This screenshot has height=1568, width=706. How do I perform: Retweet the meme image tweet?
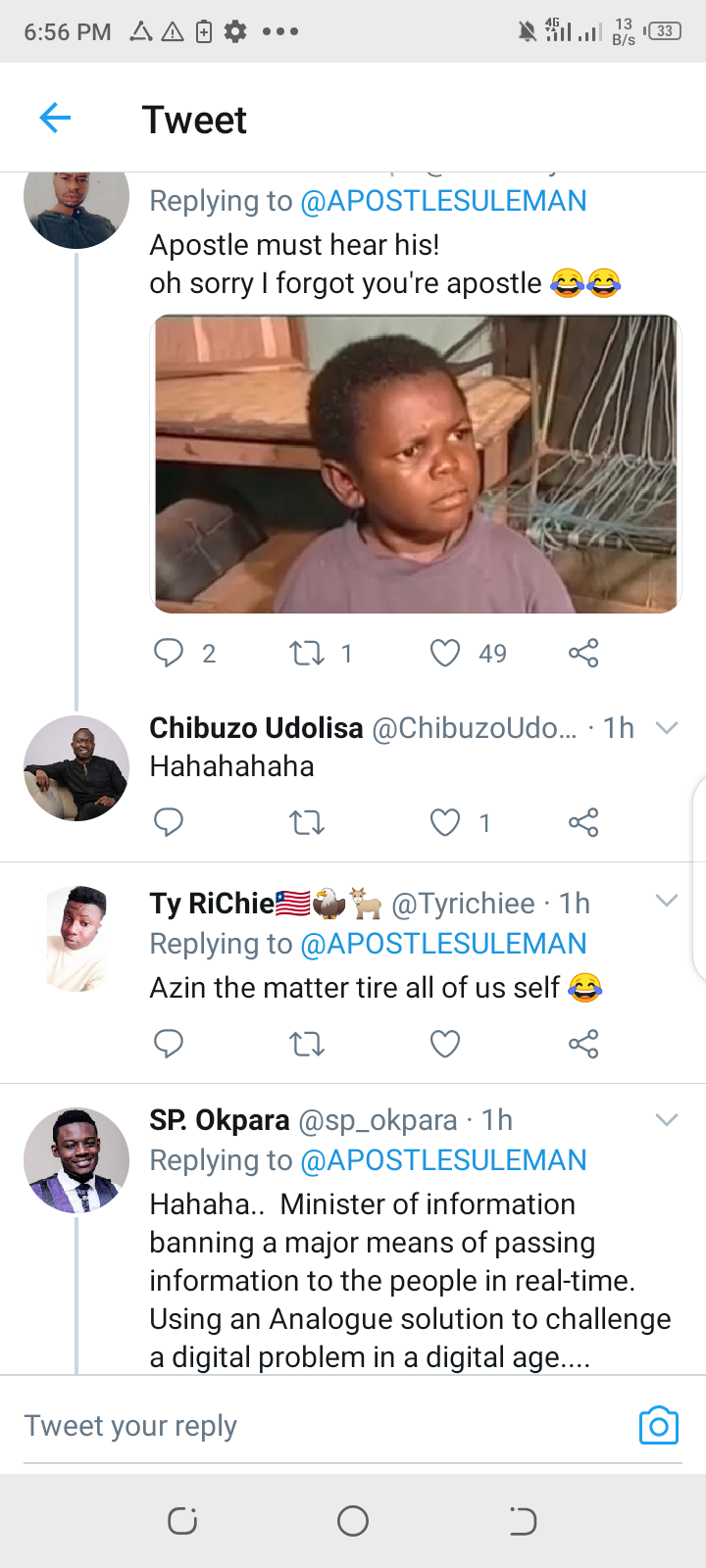point(307,653)
